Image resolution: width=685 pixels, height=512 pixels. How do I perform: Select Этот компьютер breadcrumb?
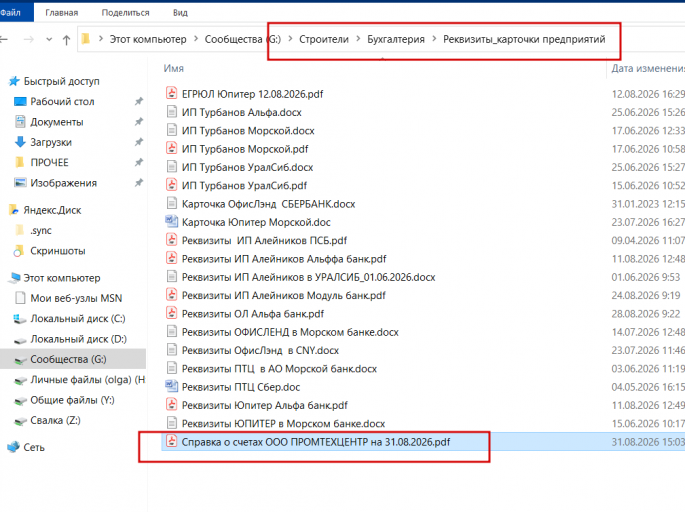click(148, 39)
